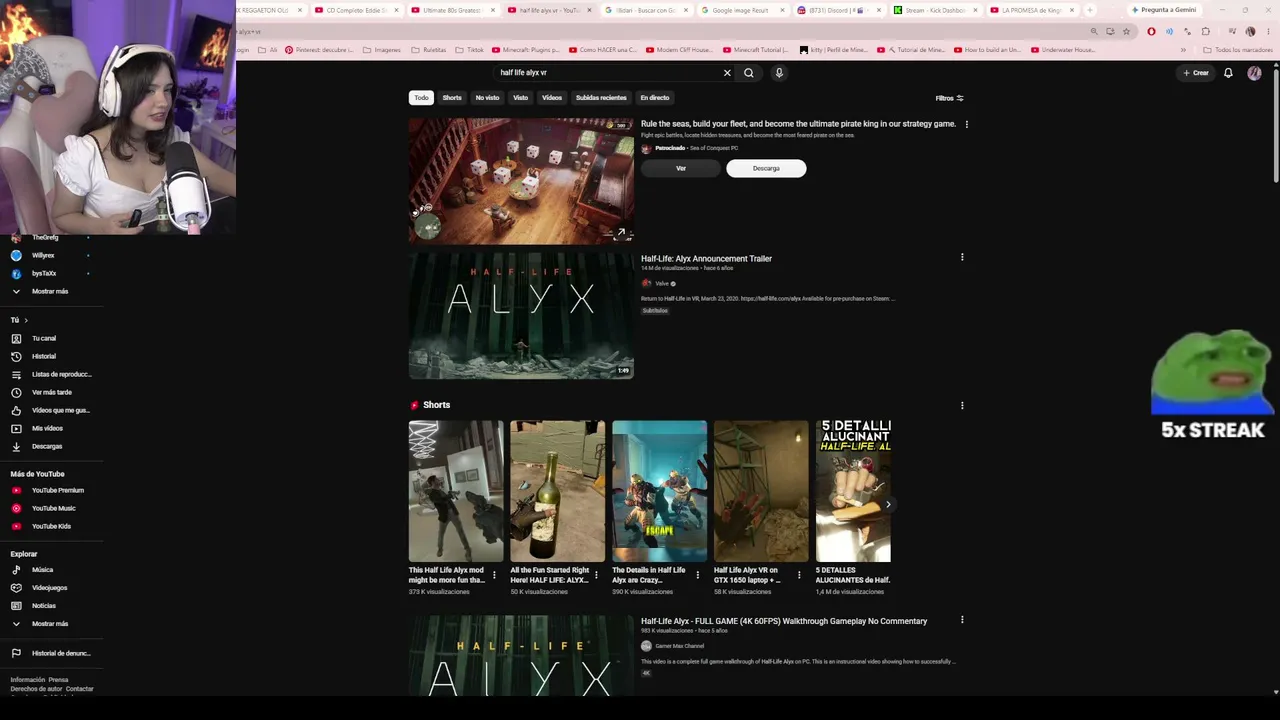Open Half-Life: Alyx Announcement Trailer title
Image resolution: width=1280 pixels, height=720 pixels.
(706, 259)
